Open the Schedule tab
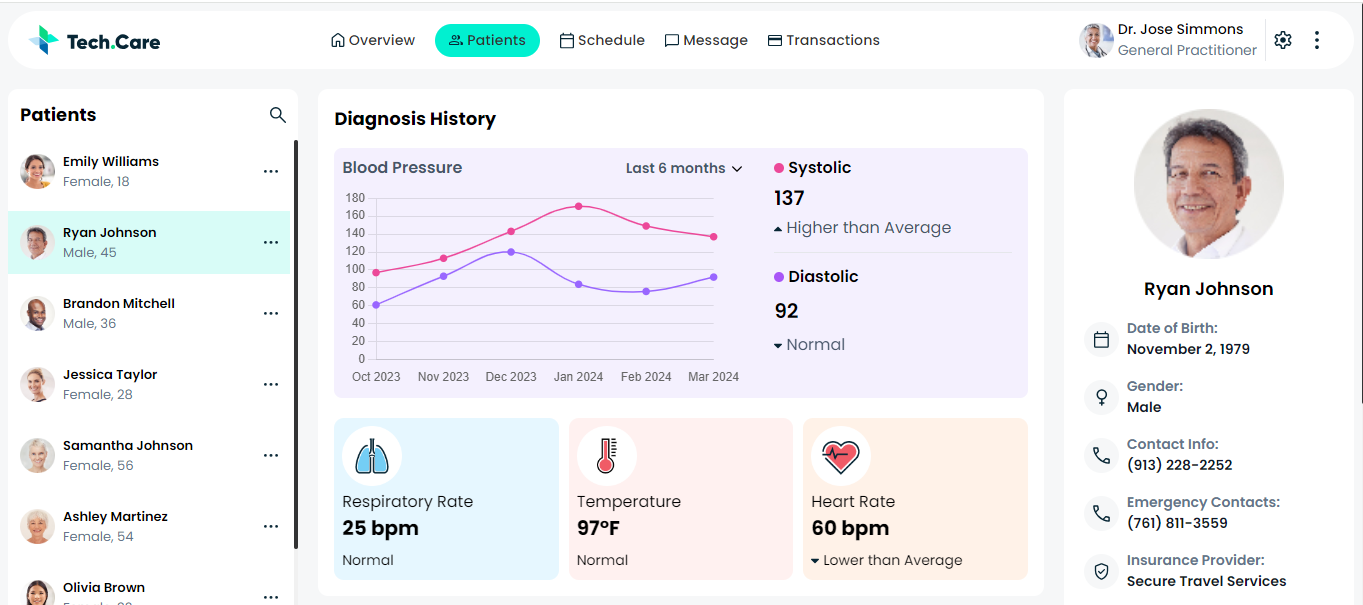 (x=602, y=40)
